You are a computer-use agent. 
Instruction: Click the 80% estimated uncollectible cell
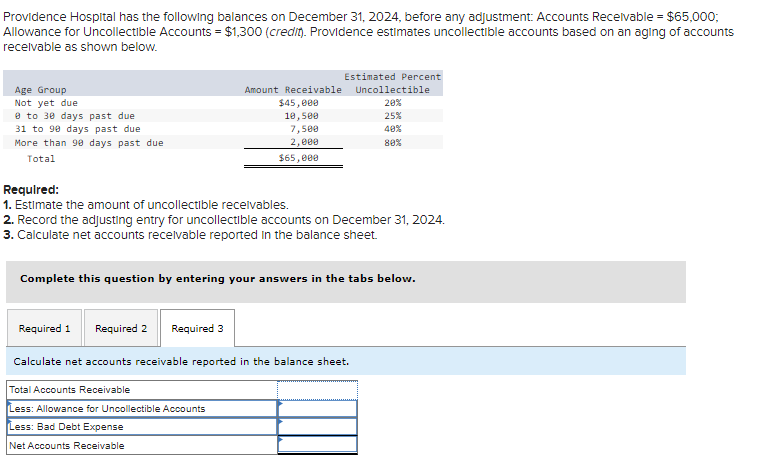click(393, 142)
